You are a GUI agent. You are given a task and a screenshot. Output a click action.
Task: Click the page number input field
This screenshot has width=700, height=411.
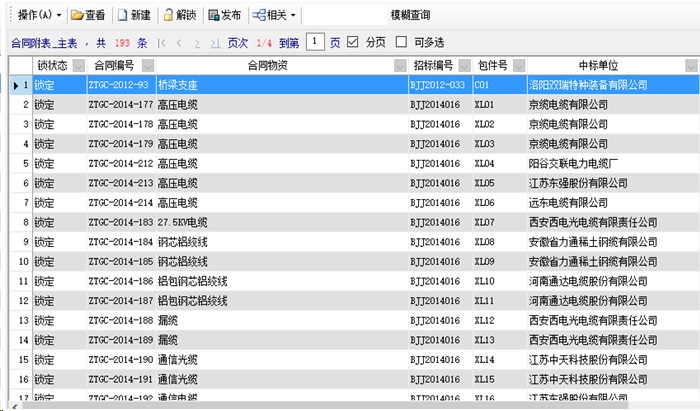point(315,42)
